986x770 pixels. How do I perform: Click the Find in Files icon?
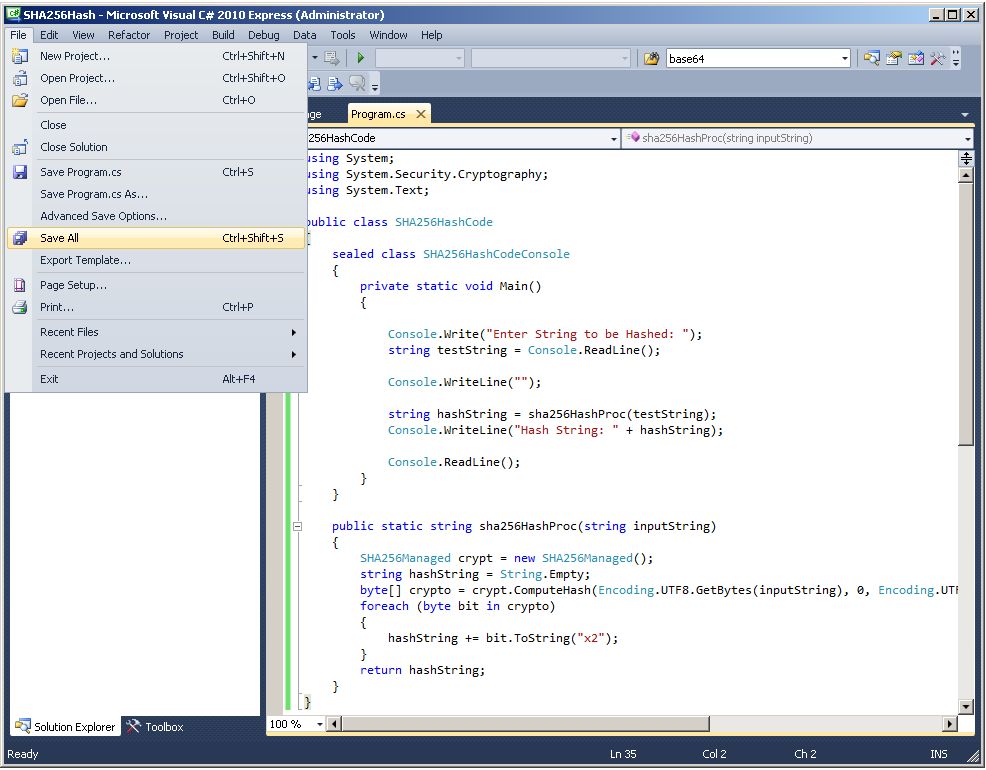(x=652, y=59)
